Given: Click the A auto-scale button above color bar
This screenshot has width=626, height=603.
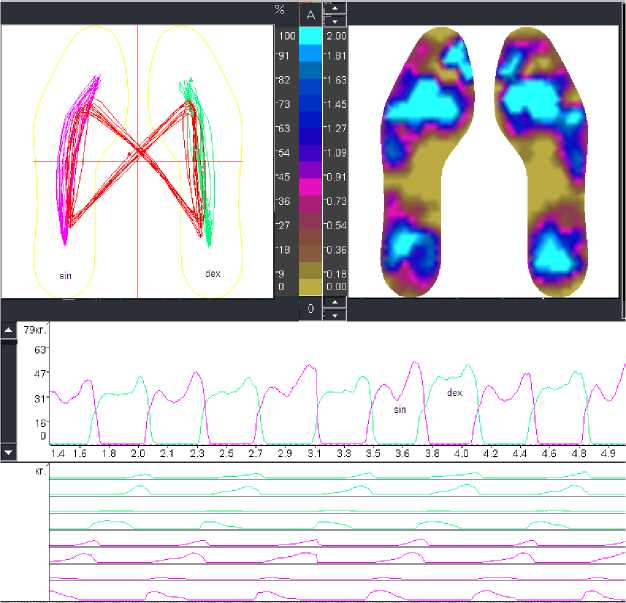Looking at the screenshot, I should click(x=311, y=15).
